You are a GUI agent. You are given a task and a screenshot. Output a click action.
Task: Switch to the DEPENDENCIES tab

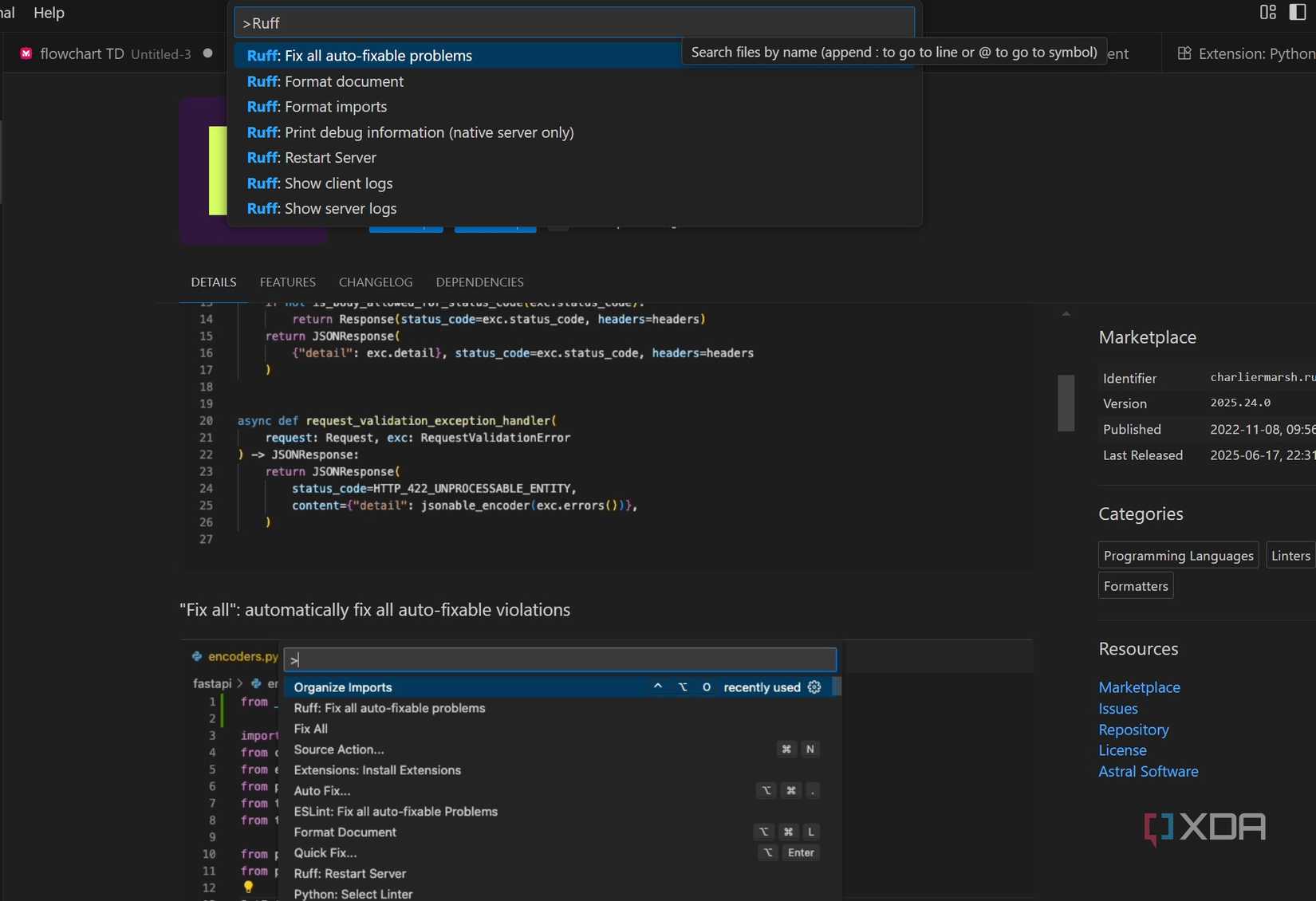click(479, 281)
